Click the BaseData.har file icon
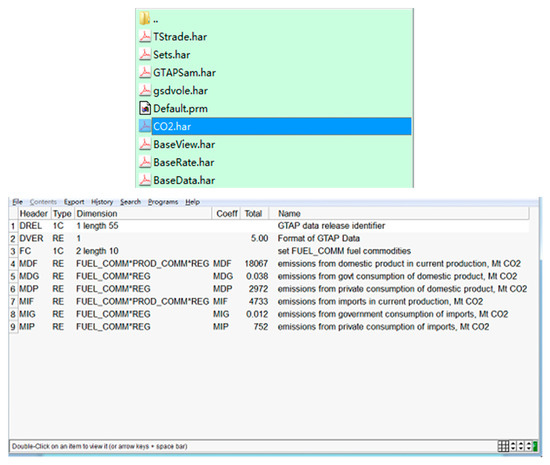Viewport: 550px width, 465px height. coord(145,180)
